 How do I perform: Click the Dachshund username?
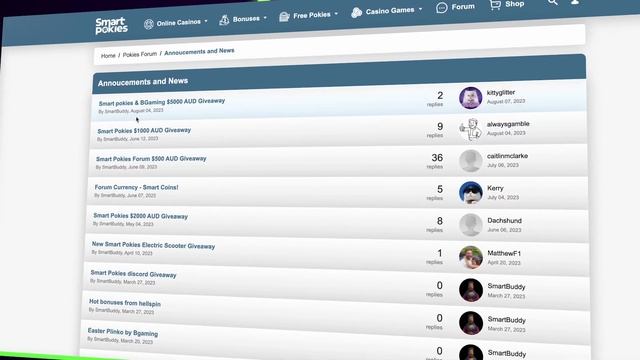pos(504,220)
